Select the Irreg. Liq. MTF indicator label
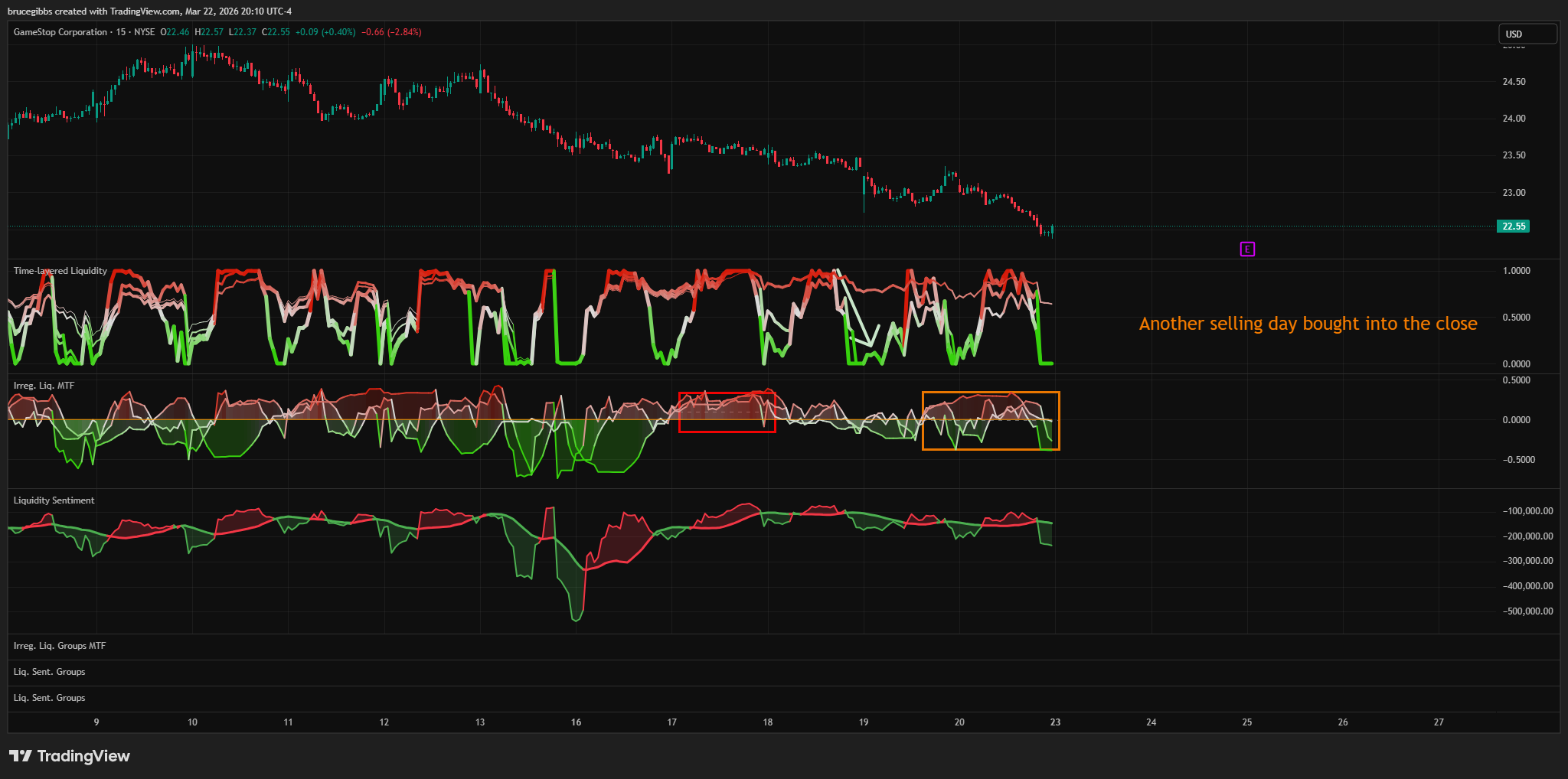The height and width of the screenshot is (779, 1568). tap(44, 386)
